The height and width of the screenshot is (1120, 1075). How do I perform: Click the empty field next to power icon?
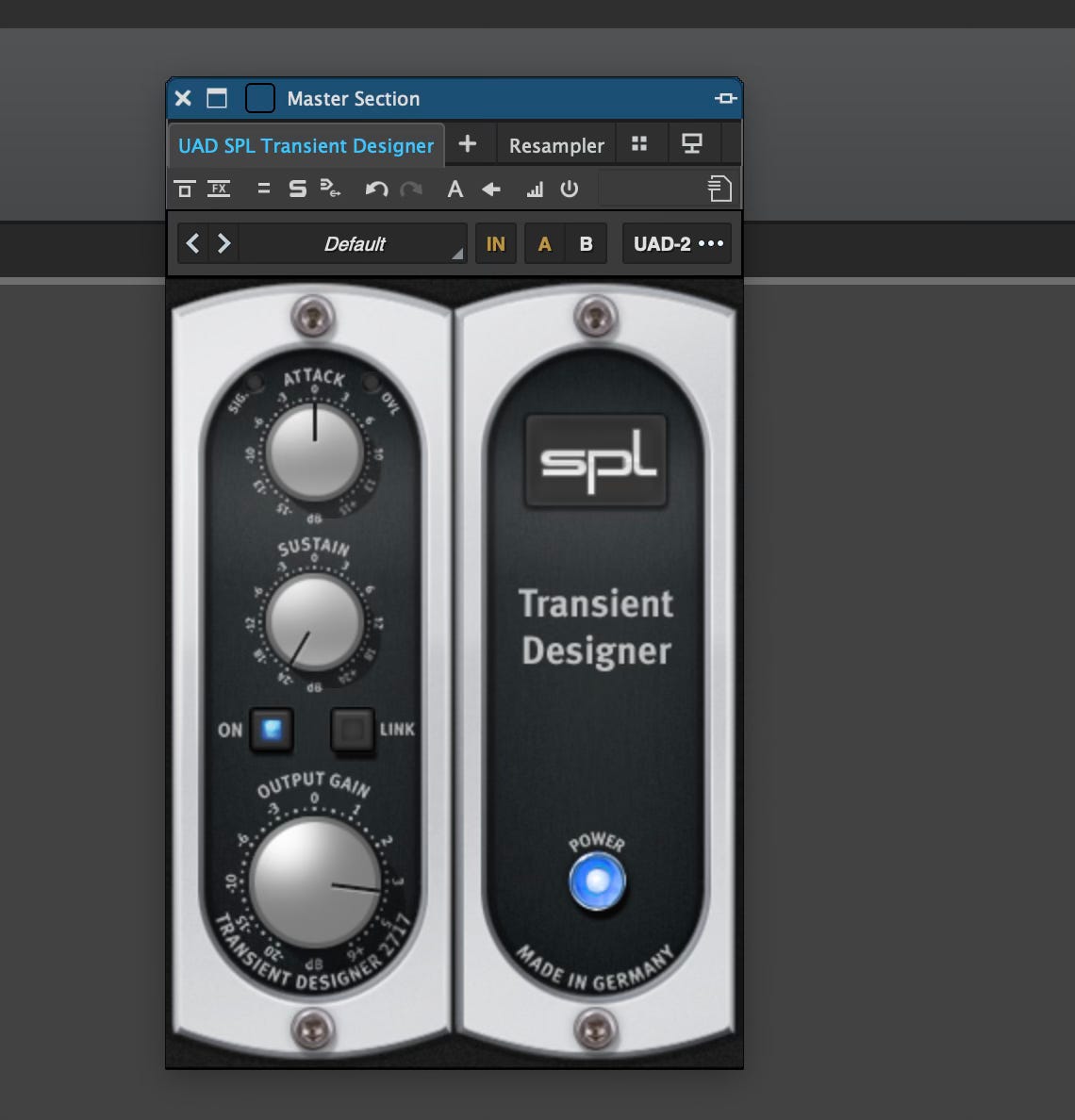[651, 189]
